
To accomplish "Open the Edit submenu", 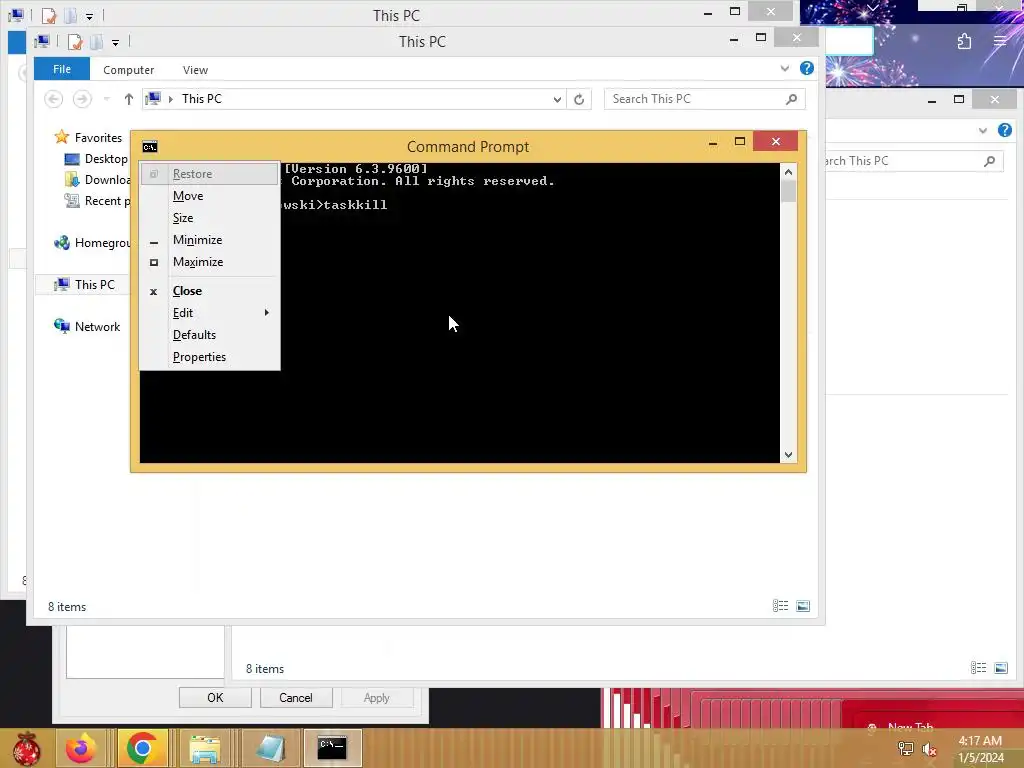I will tap(210, 313).
